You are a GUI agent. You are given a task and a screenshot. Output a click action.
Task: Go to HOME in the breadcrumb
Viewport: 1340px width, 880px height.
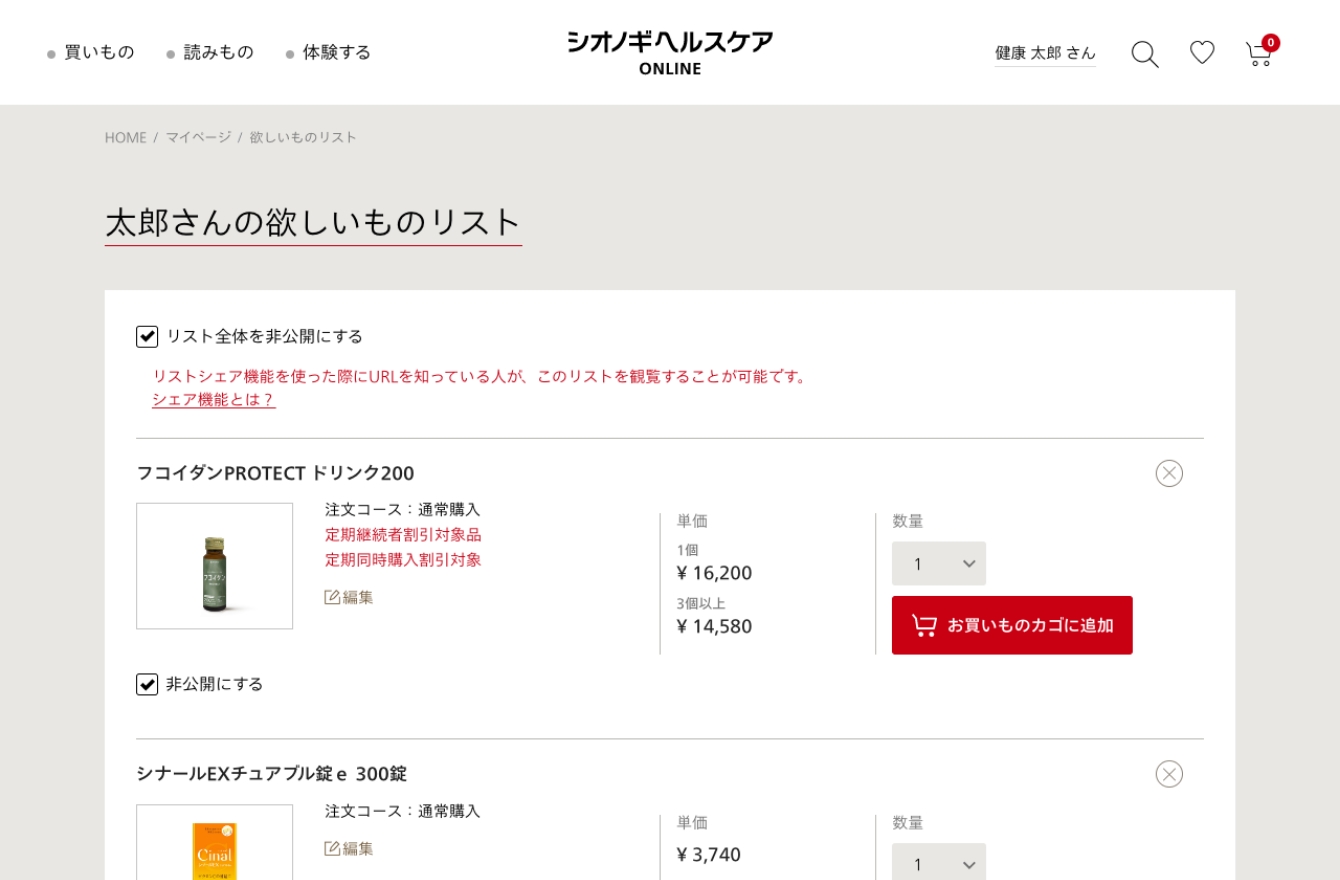point(126,137)
